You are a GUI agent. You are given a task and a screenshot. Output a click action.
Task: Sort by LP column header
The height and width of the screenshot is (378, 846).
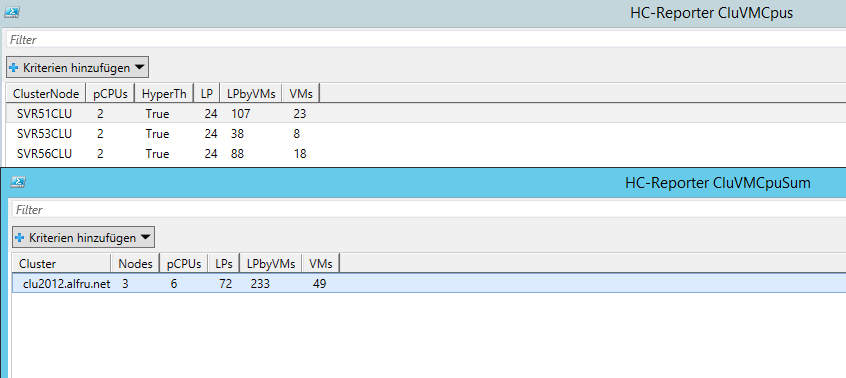click(207, 94)
